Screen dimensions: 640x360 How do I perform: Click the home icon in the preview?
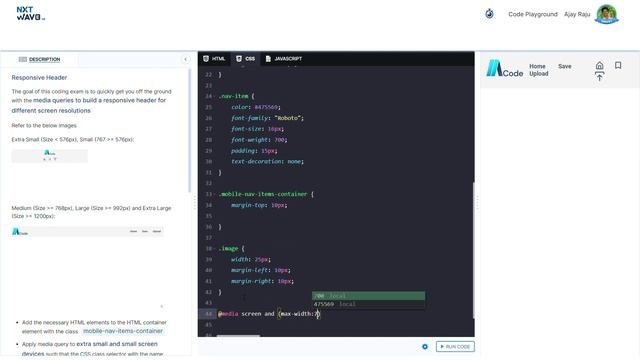(x=599, y=65)
